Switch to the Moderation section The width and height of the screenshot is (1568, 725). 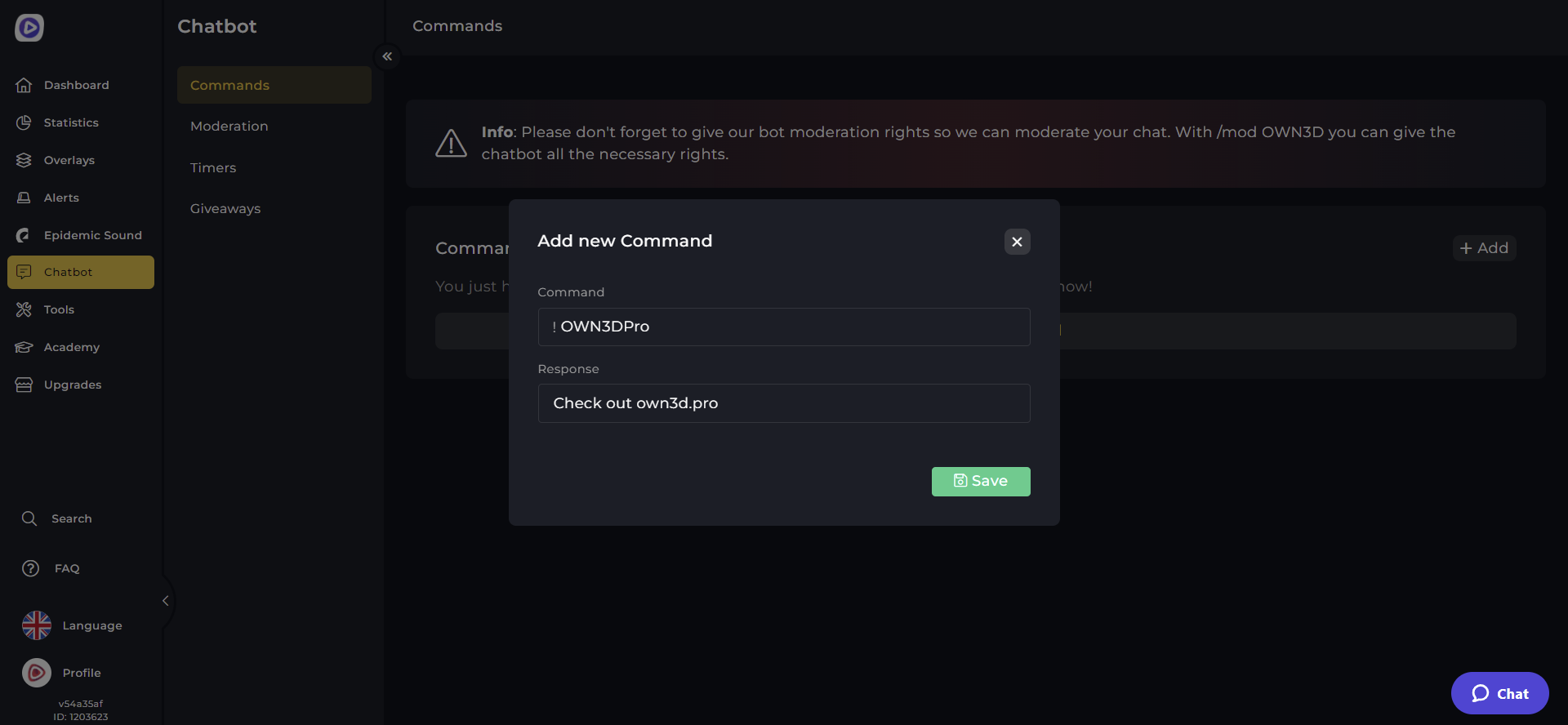pyautogui.click(x=229, y=126)
